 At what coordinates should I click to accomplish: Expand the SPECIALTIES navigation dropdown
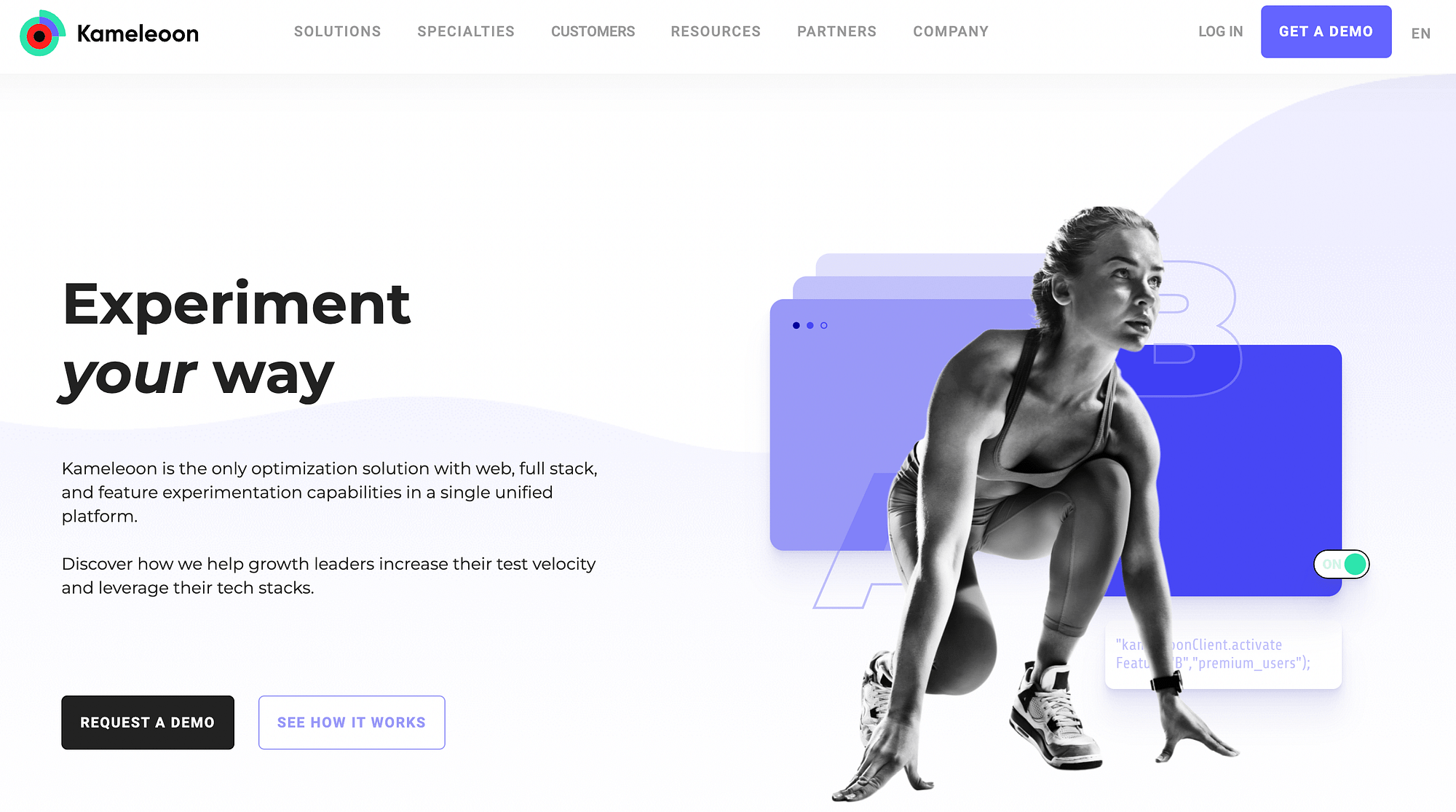coord(465,31)
